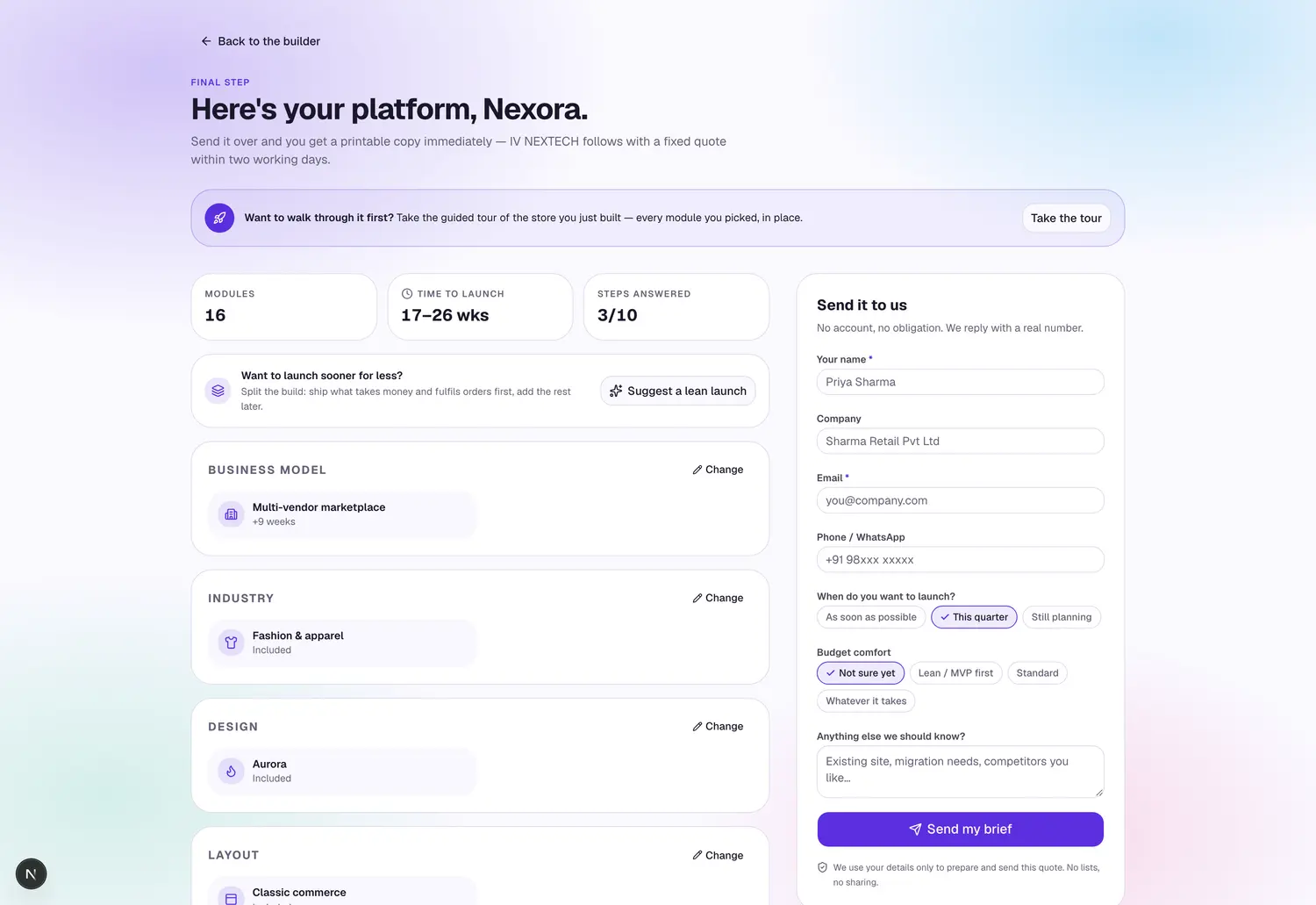Change the Industry selection
Viewport: 1316px width, 905px height.
(718, 598)
